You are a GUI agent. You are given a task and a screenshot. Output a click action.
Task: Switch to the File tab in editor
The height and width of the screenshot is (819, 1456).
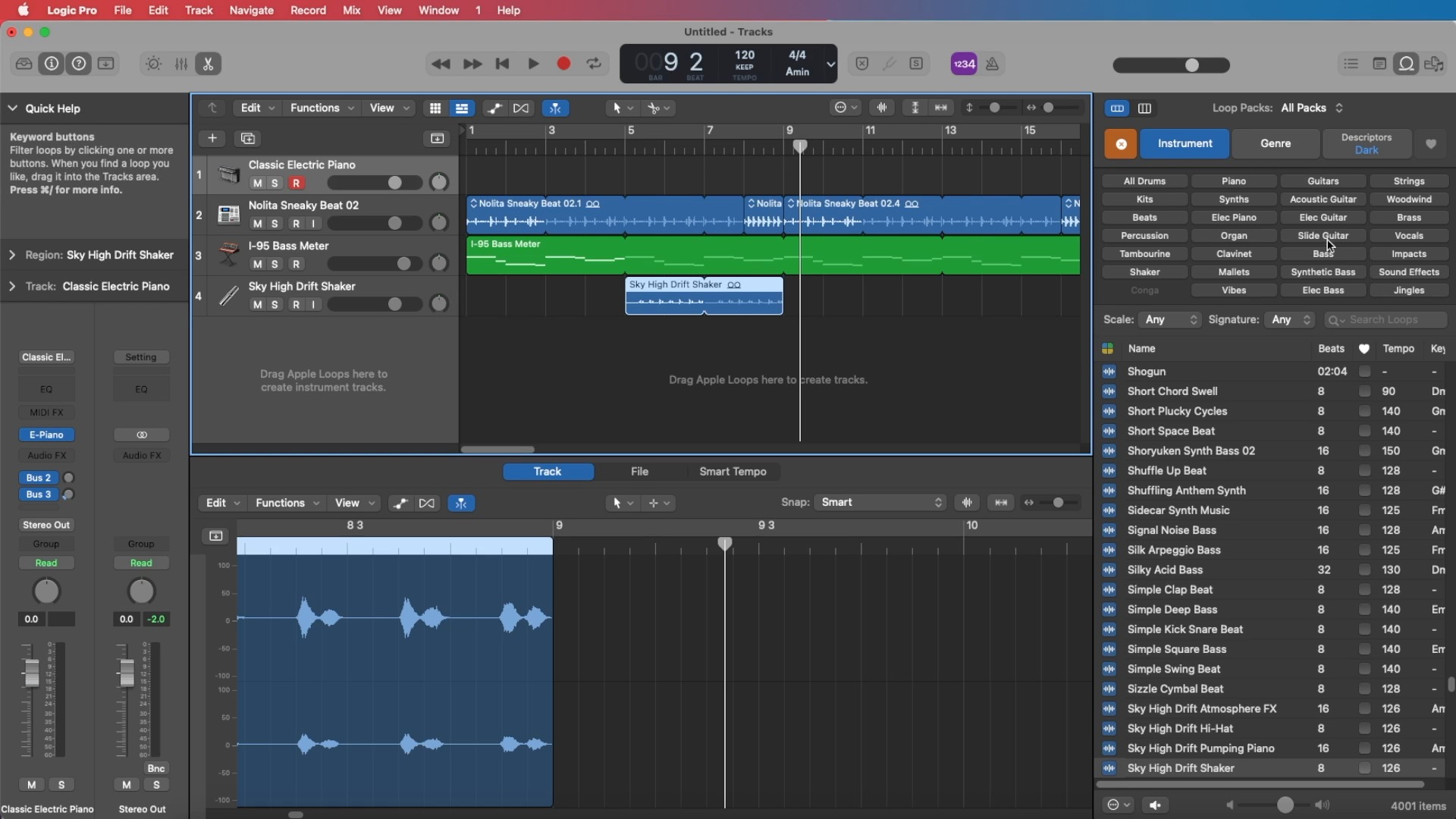[639, 472]
